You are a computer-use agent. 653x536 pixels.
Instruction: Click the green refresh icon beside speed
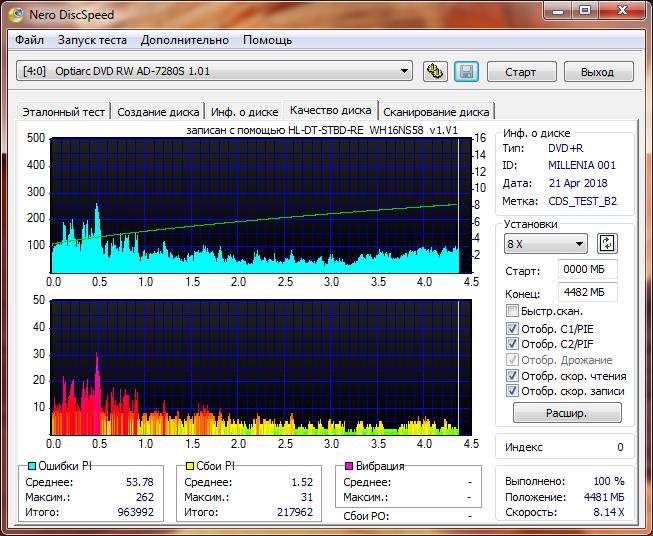(606, 244)
